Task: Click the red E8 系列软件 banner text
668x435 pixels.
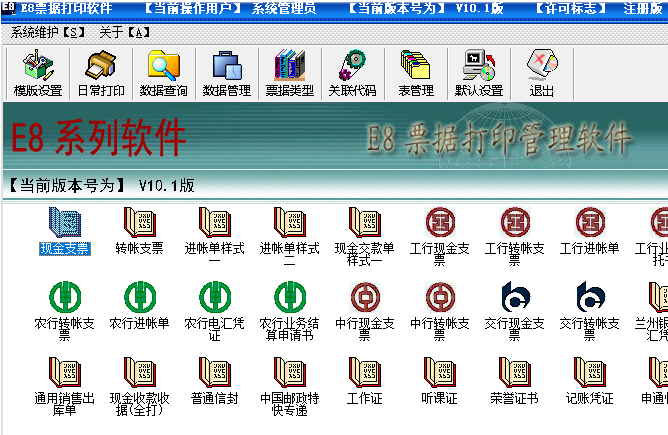Action: coord(98,138)
